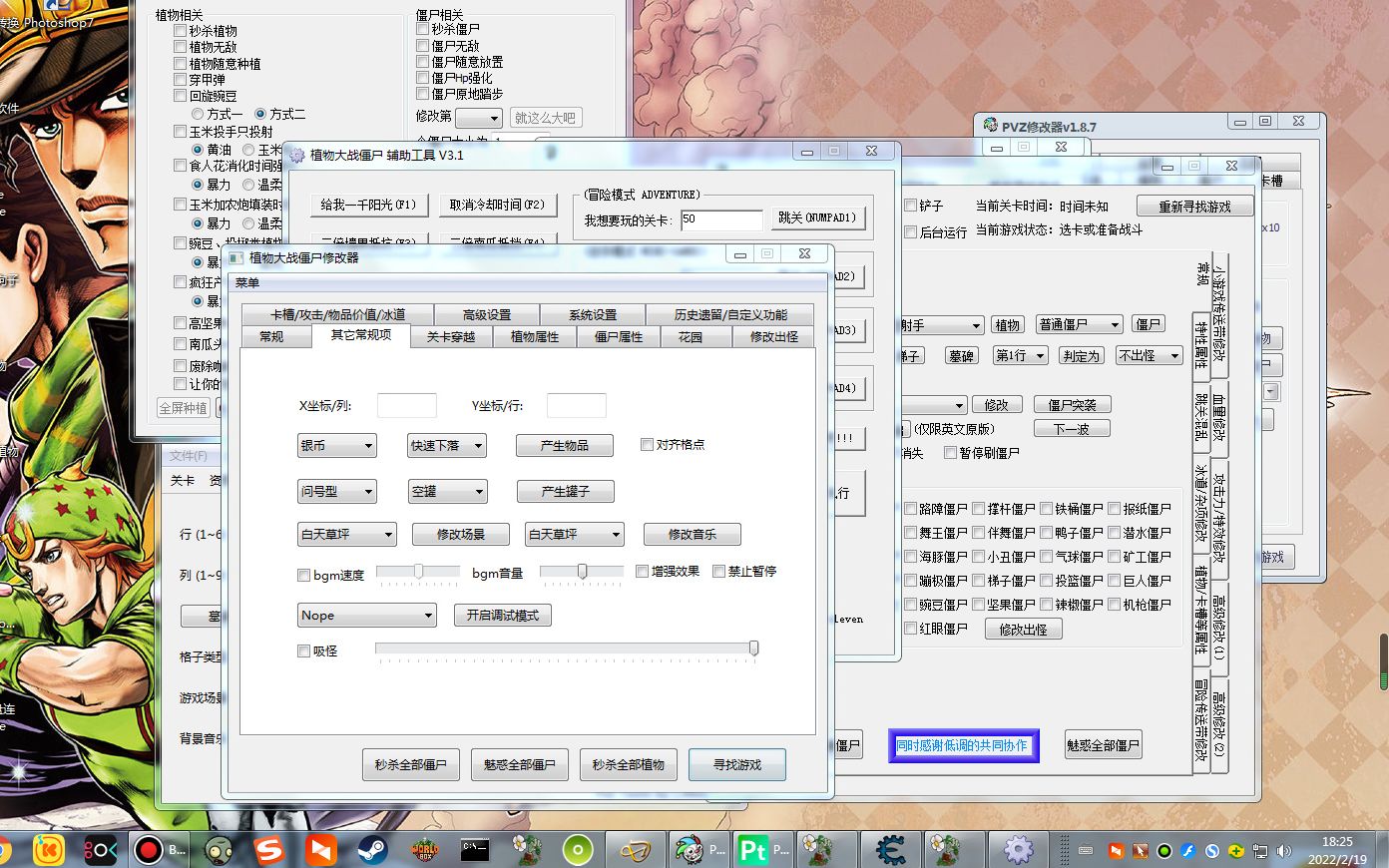Enable the 对齐格点 checkbox
The image size is (1389, 868).
coord(647,445)
